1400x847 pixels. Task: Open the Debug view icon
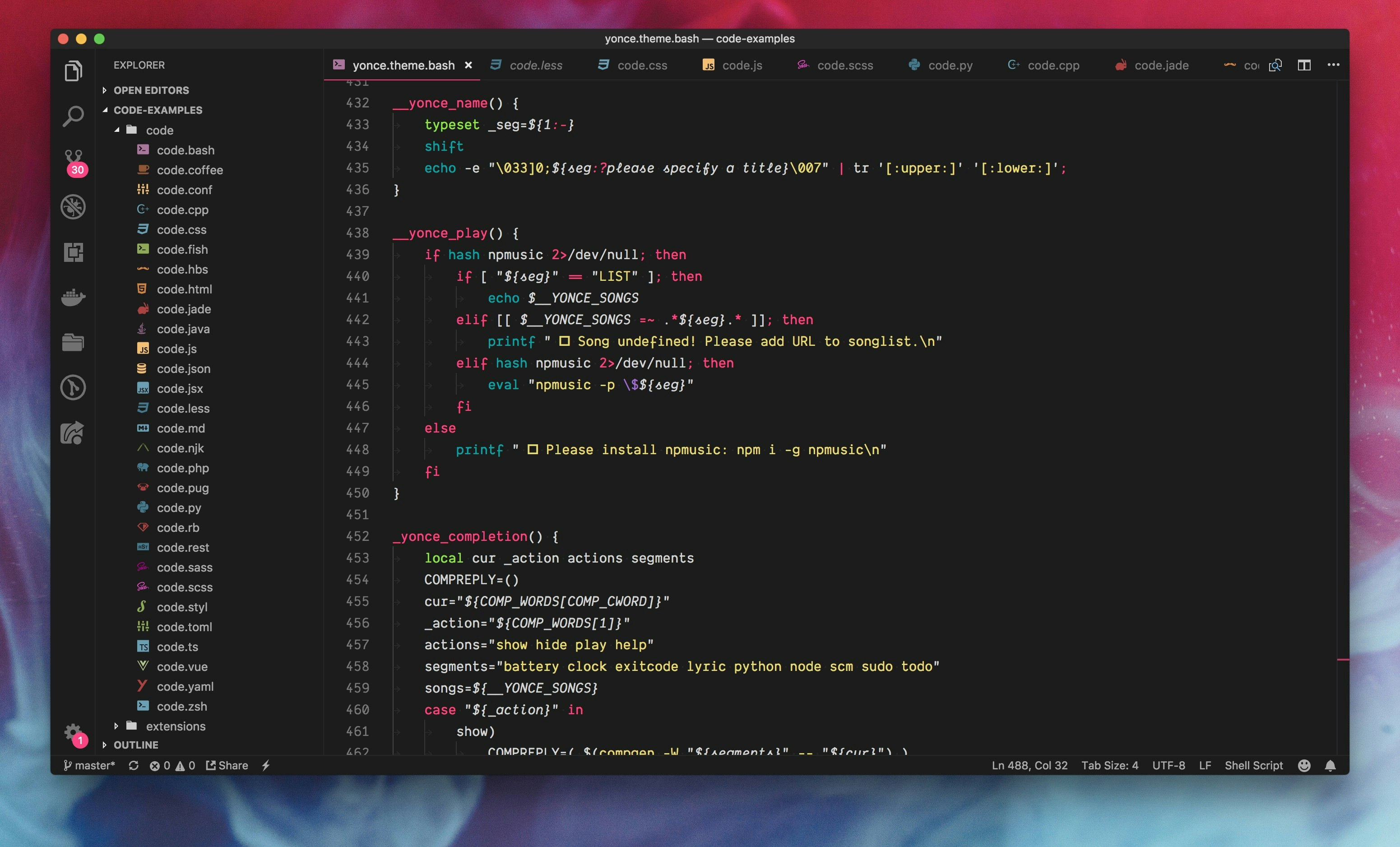[x=73, y=207]
